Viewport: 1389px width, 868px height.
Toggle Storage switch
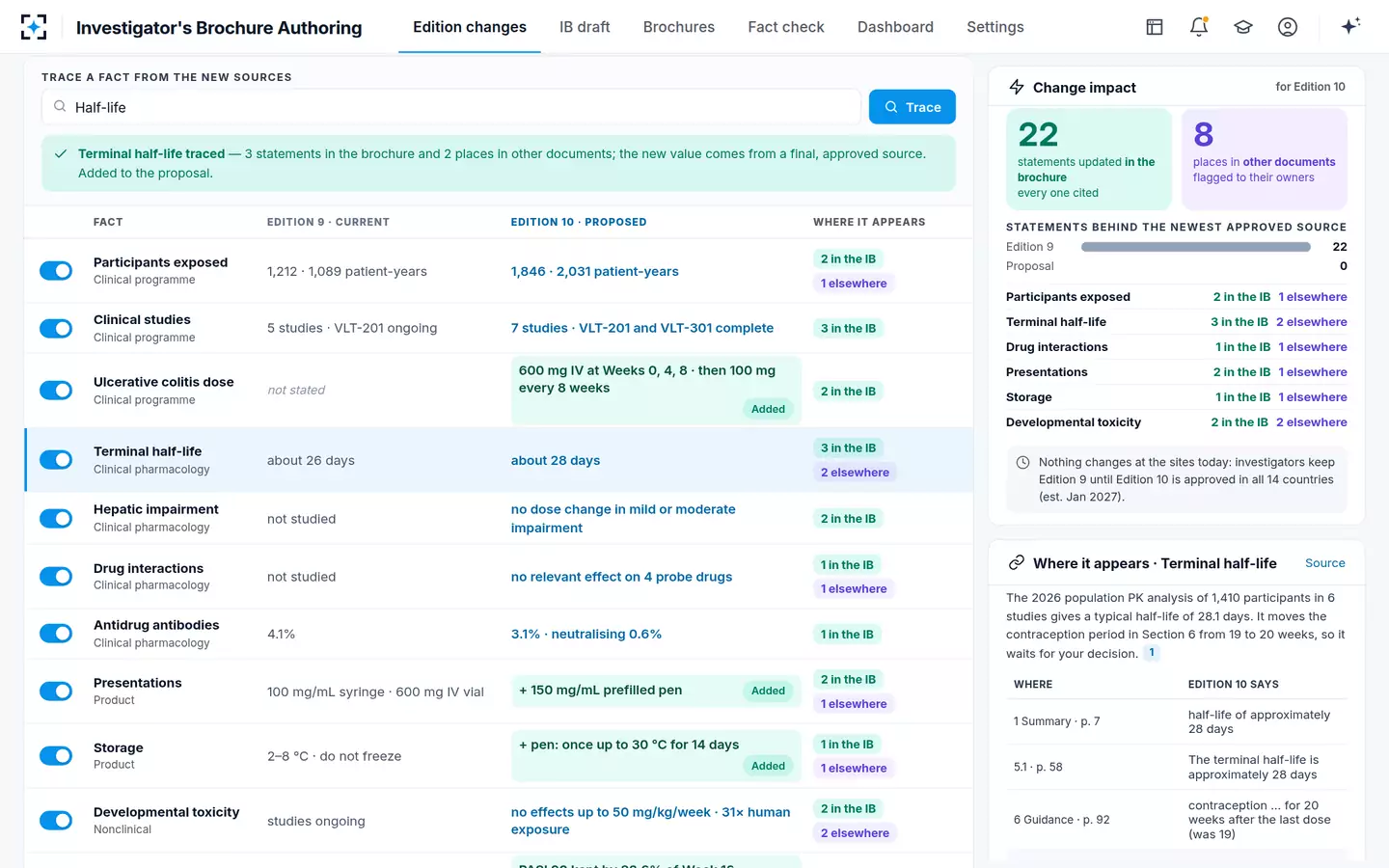pos(56,756)
